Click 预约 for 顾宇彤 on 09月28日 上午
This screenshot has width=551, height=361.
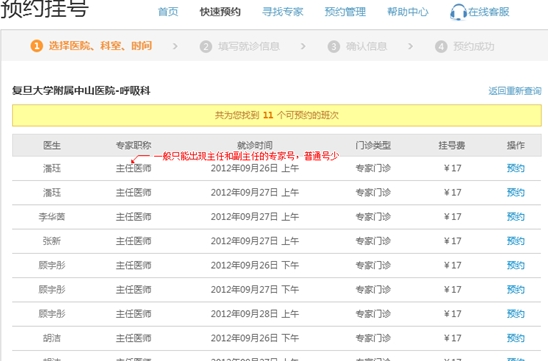pos(516,314)
